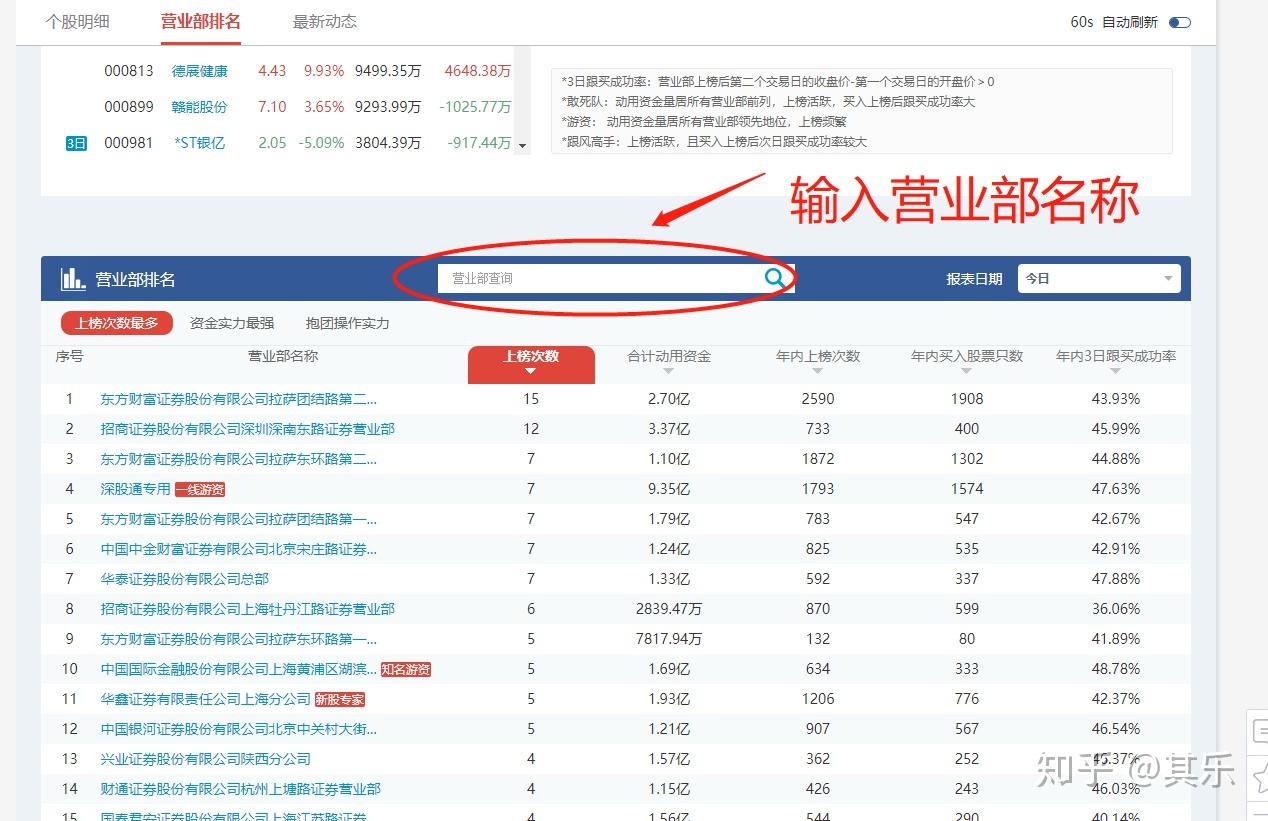Open 华鑫证券有限责任公司上海分公司 link
Viewport: 1268px width, 821px height.
[206, 699]
